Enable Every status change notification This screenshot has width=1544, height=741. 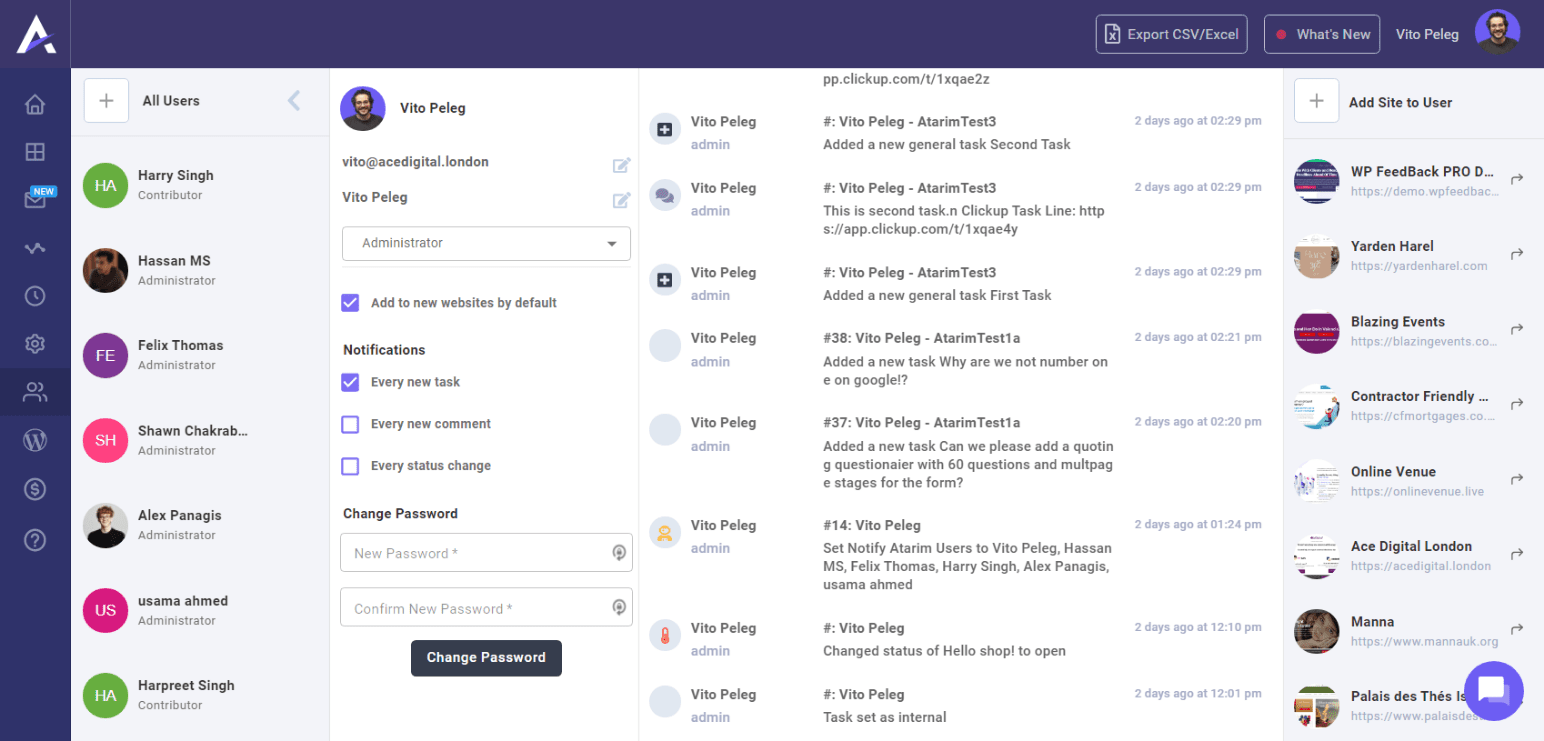pos(350,466)
